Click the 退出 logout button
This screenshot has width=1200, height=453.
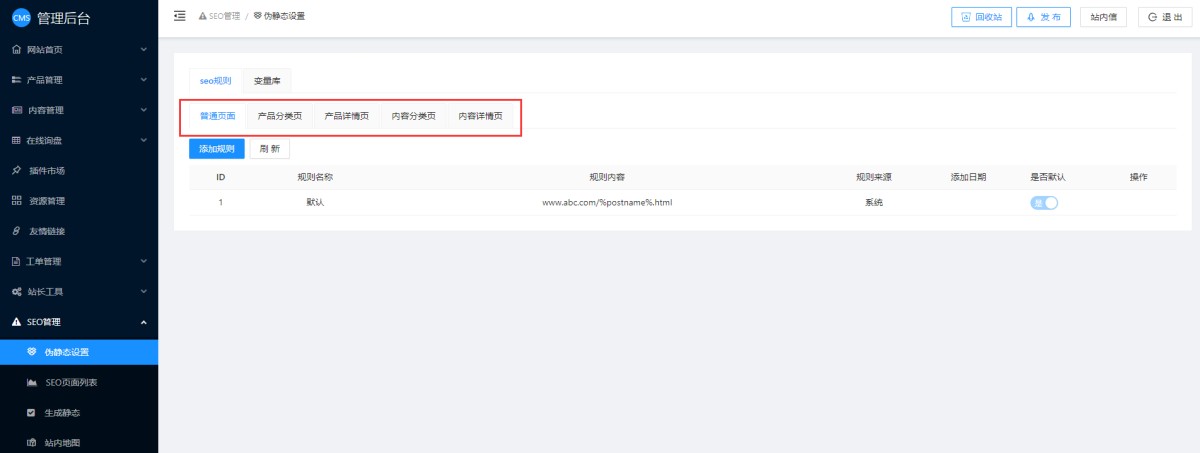click(x=1166, y=17)
